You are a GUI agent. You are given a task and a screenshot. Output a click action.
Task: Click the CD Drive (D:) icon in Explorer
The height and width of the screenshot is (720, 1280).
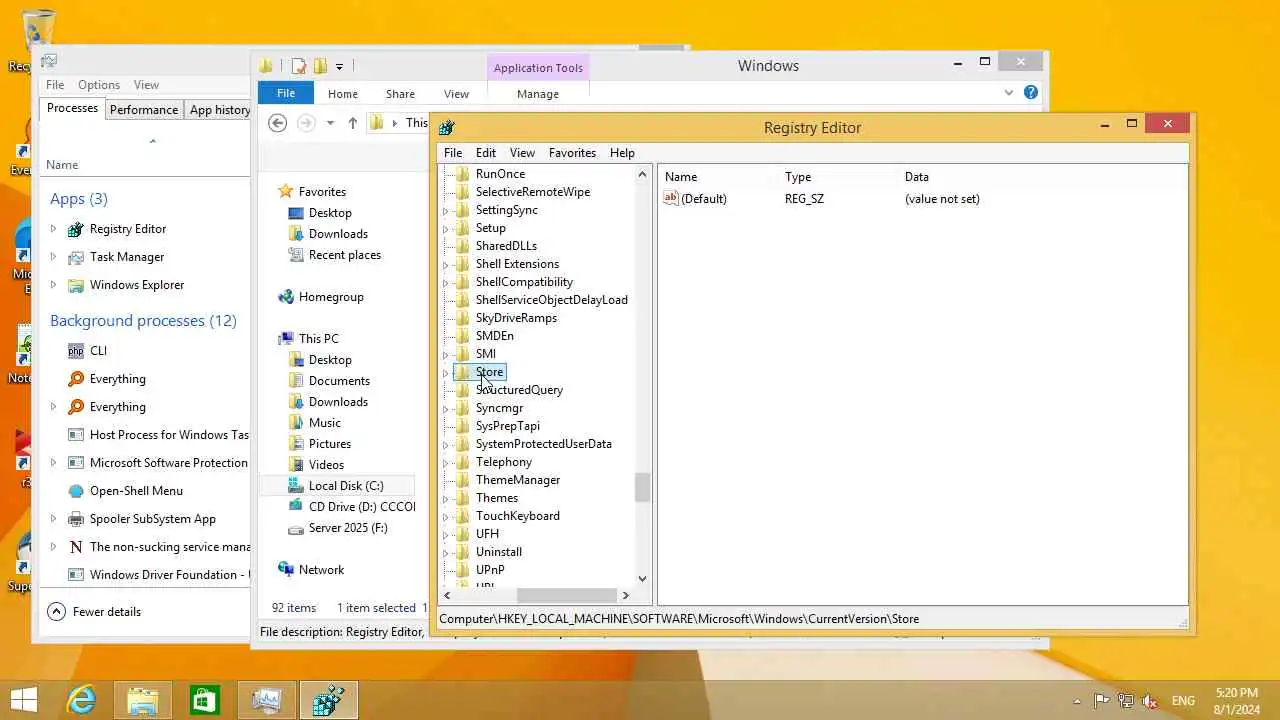pyautogui.click(x=295, y=506)
